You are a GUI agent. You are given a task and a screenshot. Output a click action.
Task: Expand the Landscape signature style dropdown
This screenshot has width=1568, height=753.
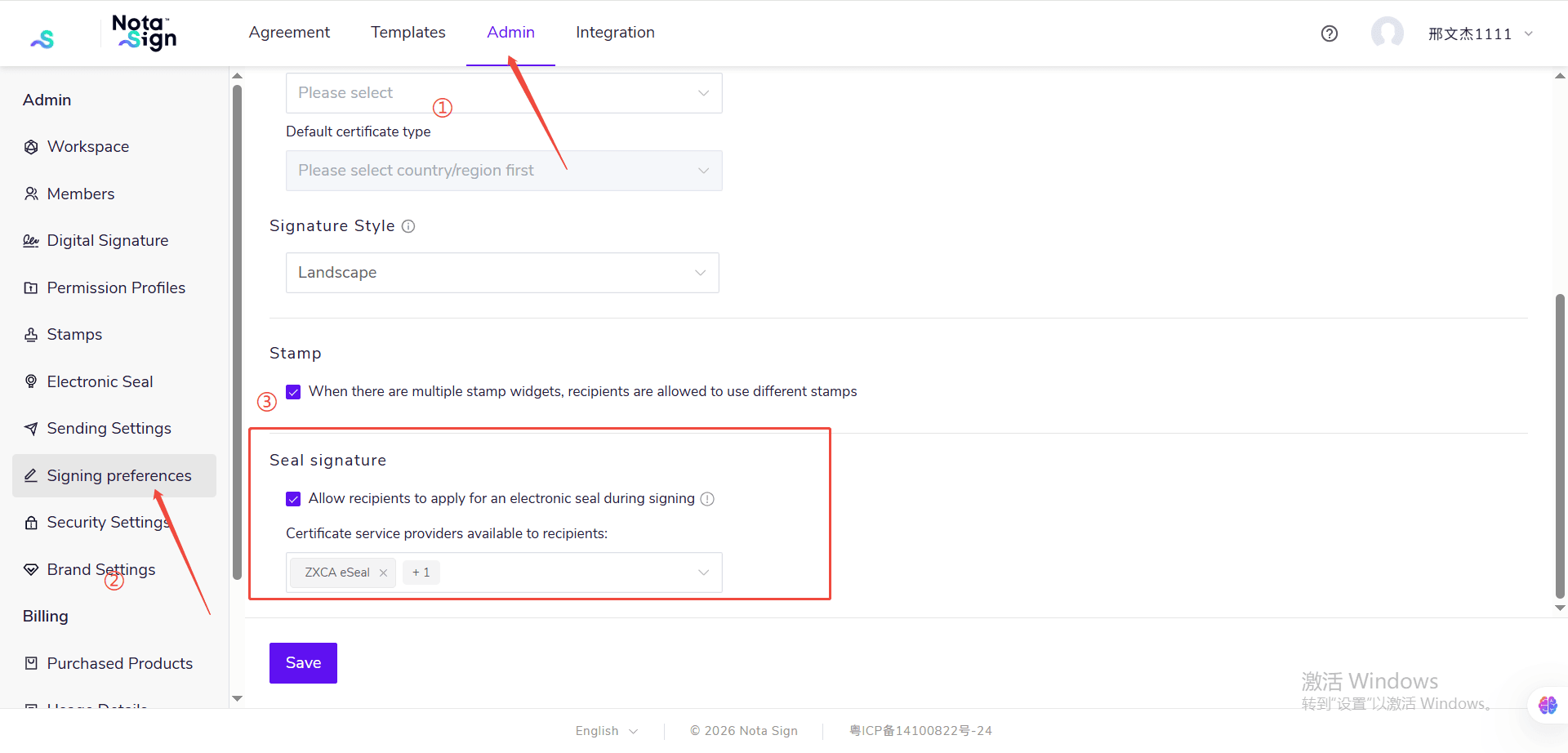(x=502, y=273)
